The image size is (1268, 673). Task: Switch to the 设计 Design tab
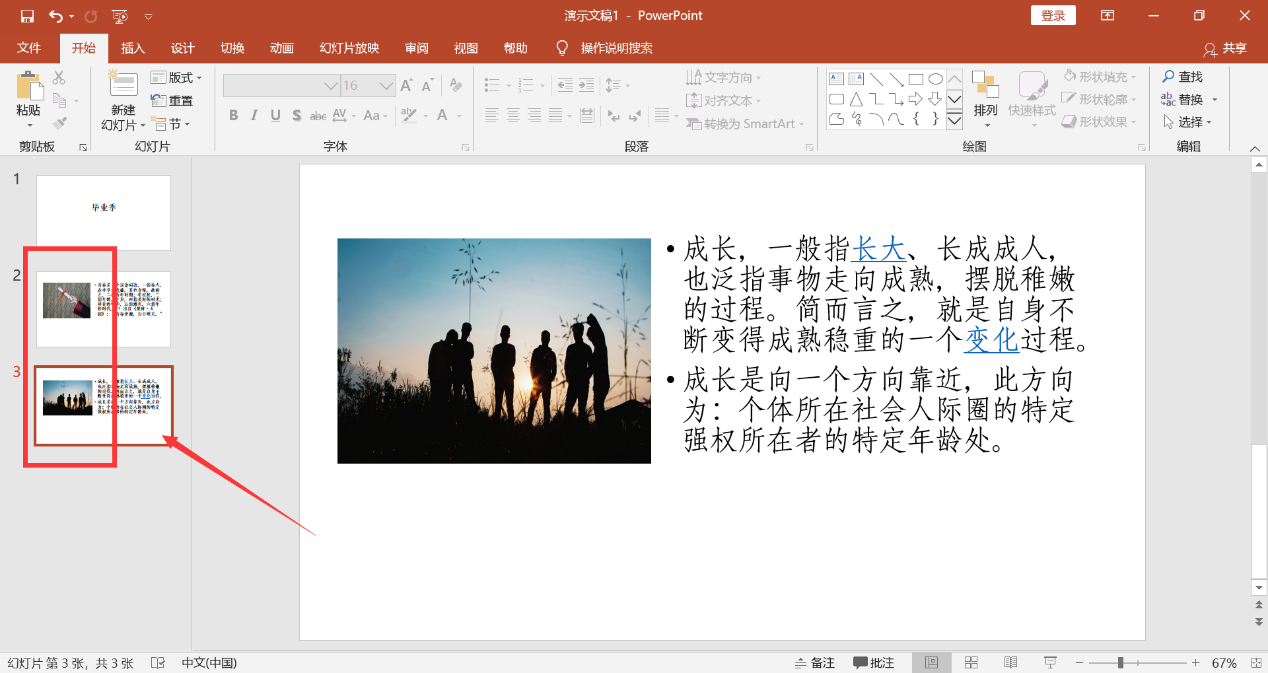pyautogui.click(x=183, y=48)
